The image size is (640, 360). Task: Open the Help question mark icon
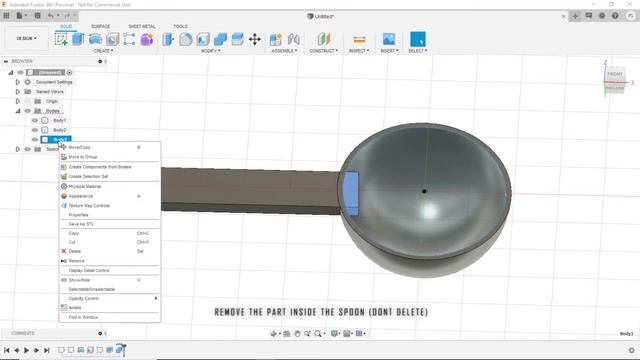(615, 16)
